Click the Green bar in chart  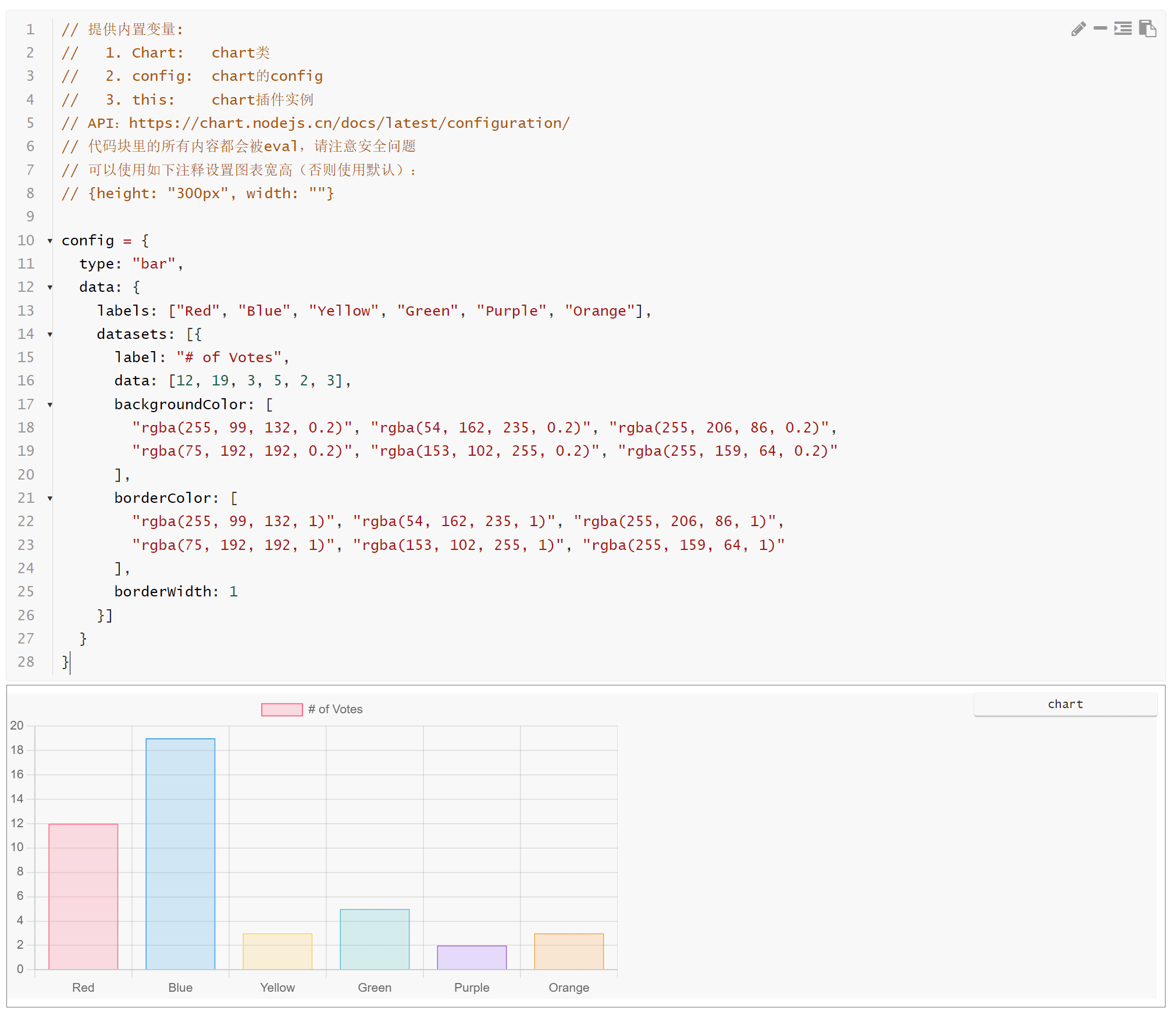click(x=375, y=939)
